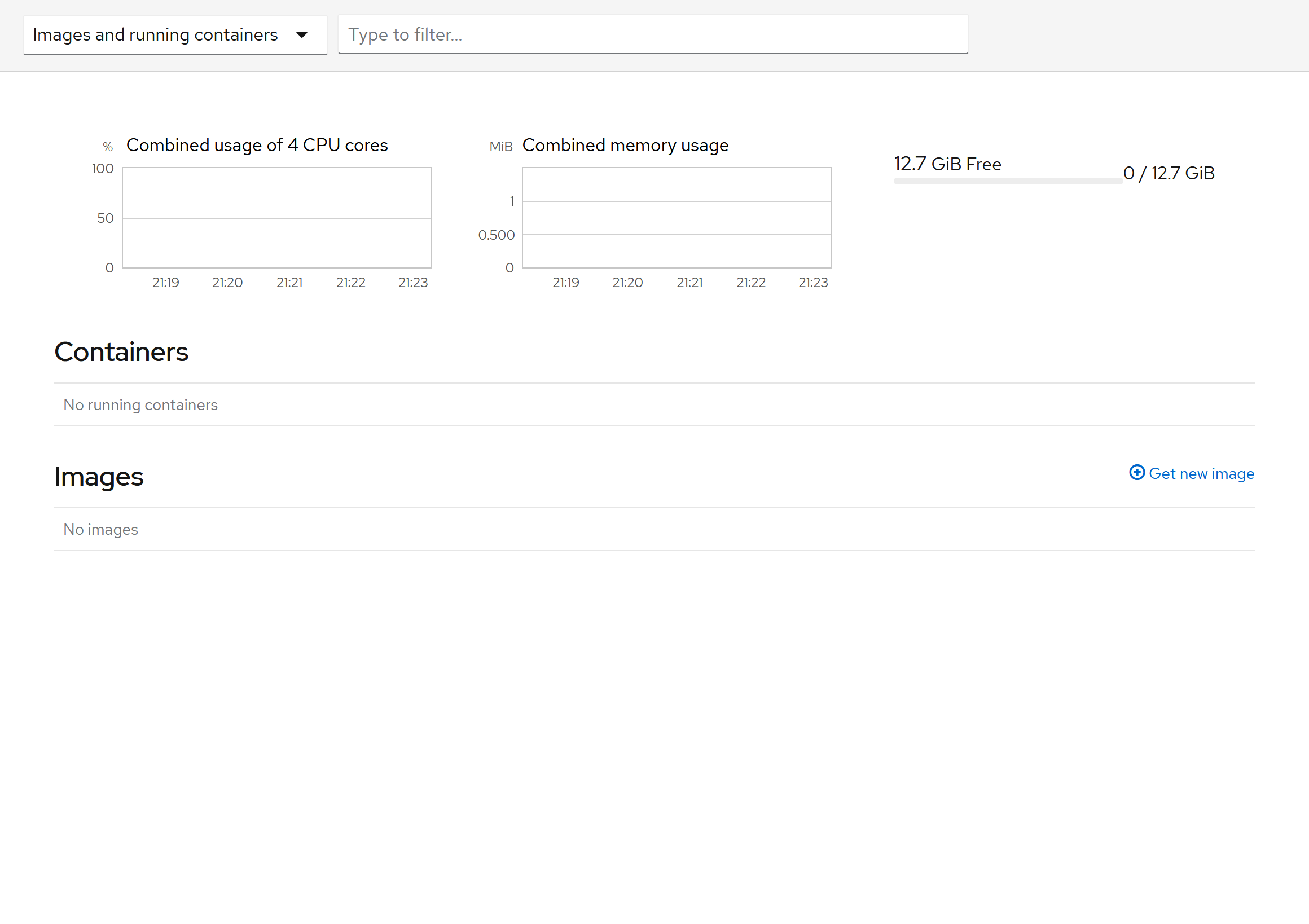The image size is (1309, 924).
Task: Click the Get new image link
Action: [x=1201, y=474]
